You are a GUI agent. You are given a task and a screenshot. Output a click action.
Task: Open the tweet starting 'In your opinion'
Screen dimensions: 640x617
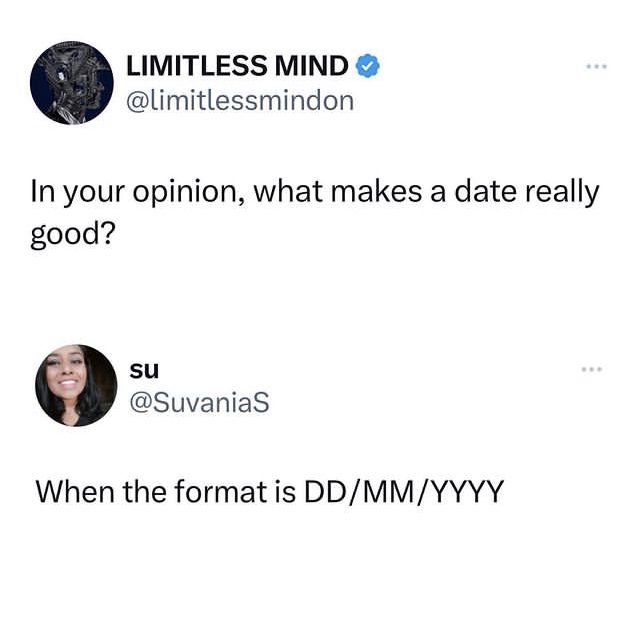click(x=315, y=213)
